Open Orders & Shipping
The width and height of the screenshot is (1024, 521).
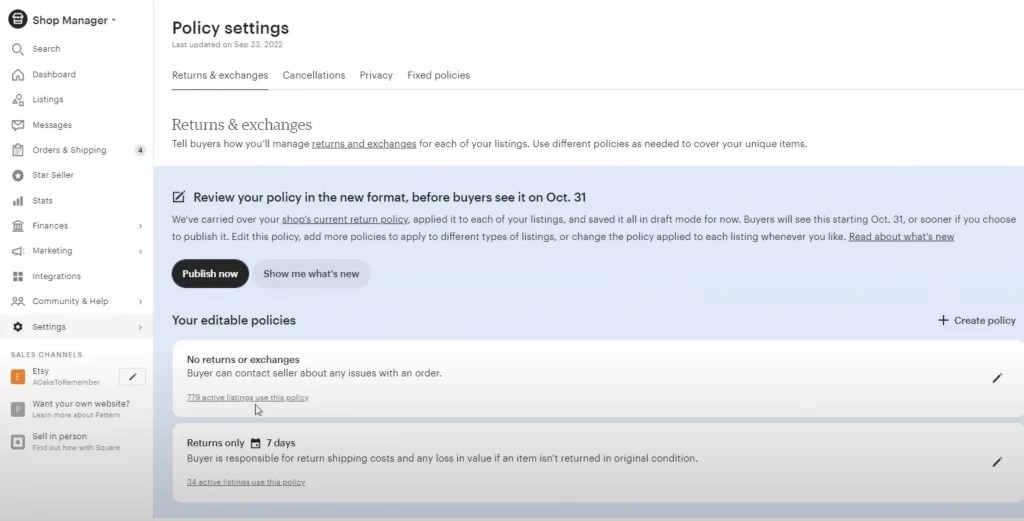tap(69, 150)
